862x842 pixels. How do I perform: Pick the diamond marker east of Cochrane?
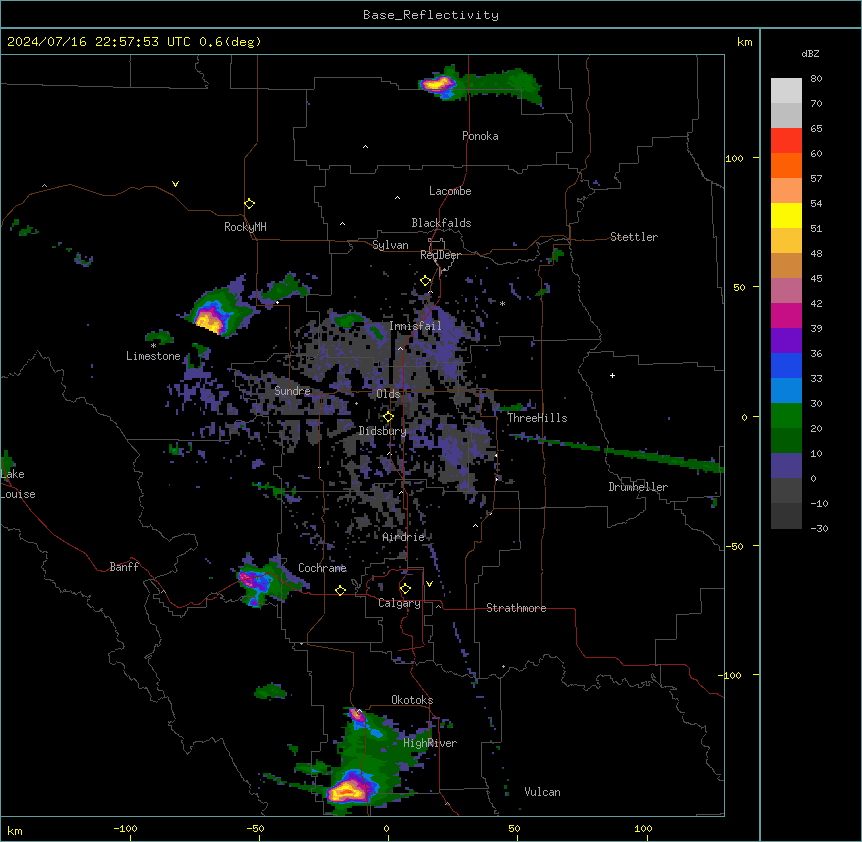pos(340,590)
